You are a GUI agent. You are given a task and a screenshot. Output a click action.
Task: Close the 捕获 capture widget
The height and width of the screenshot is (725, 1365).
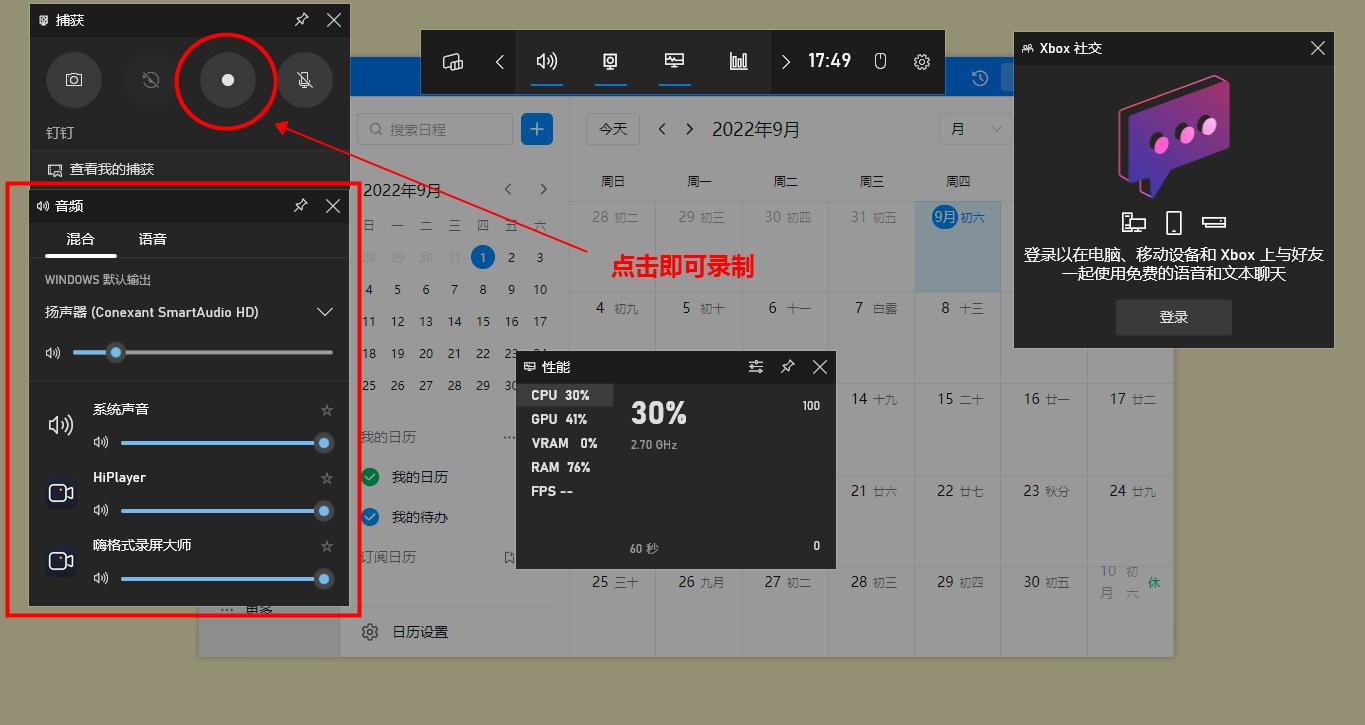point(334,20)
